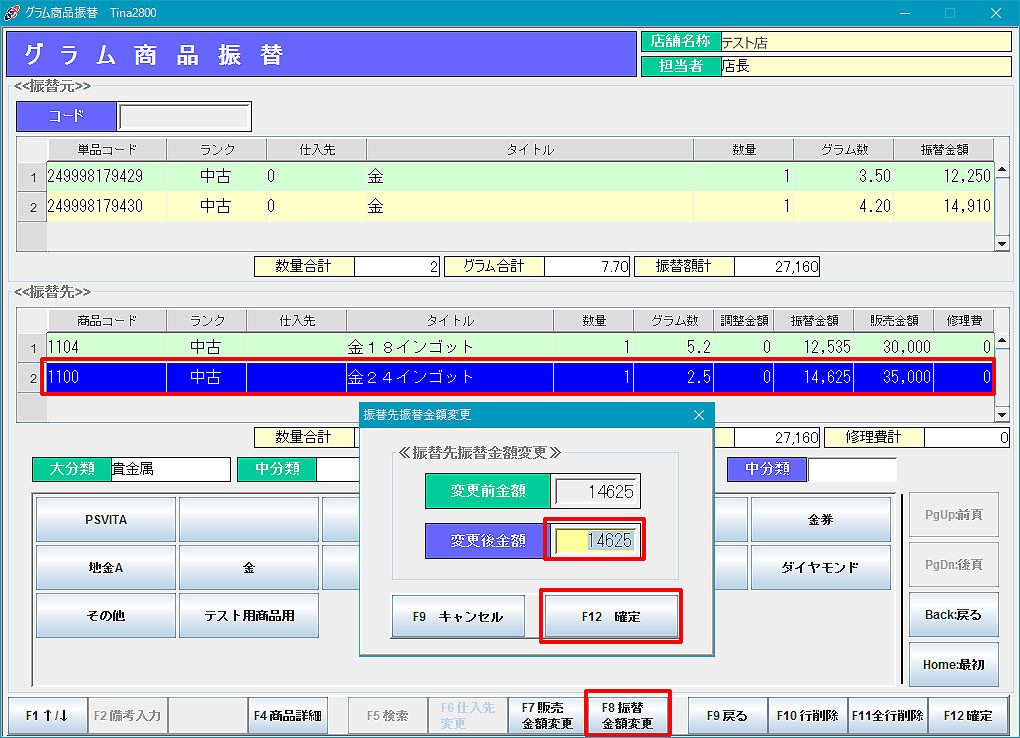Viewport: 1020px width, 738px height.
Task: Close the 振替先振替金額変更 dialog
Action: [x=698, y=414]
